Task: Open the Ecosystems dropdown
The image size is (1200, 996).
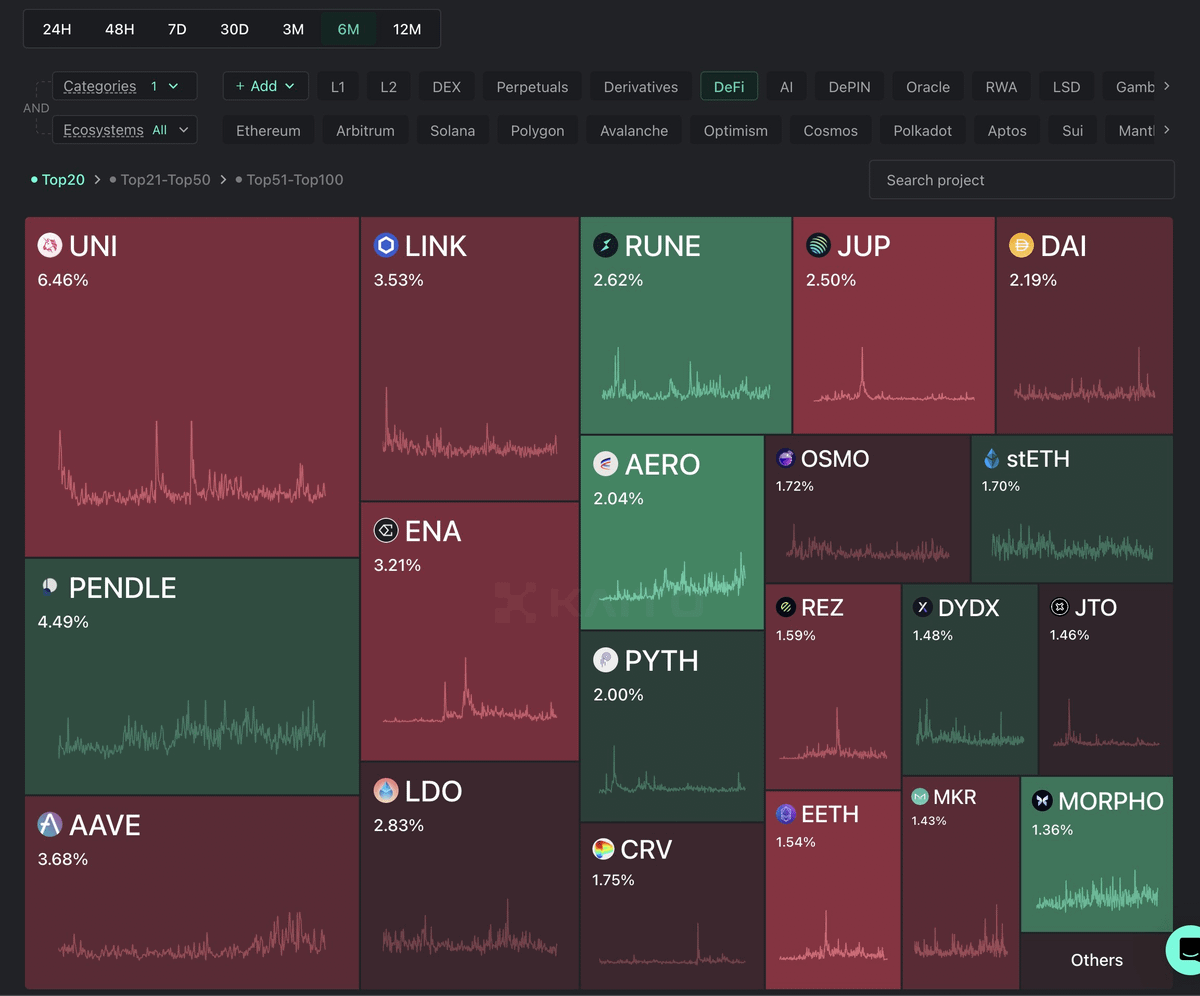Action: (124, 130)
